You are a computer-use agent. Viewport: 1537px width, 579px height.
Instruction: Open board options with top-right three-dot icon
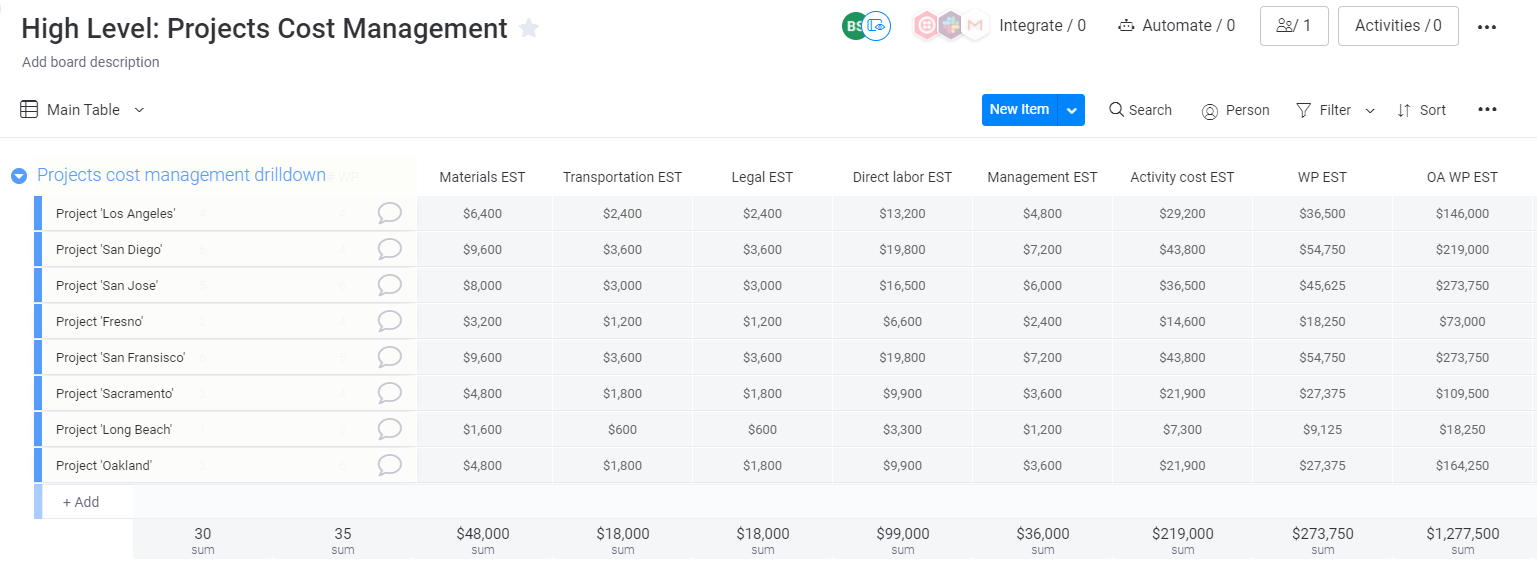point(1487,26)
